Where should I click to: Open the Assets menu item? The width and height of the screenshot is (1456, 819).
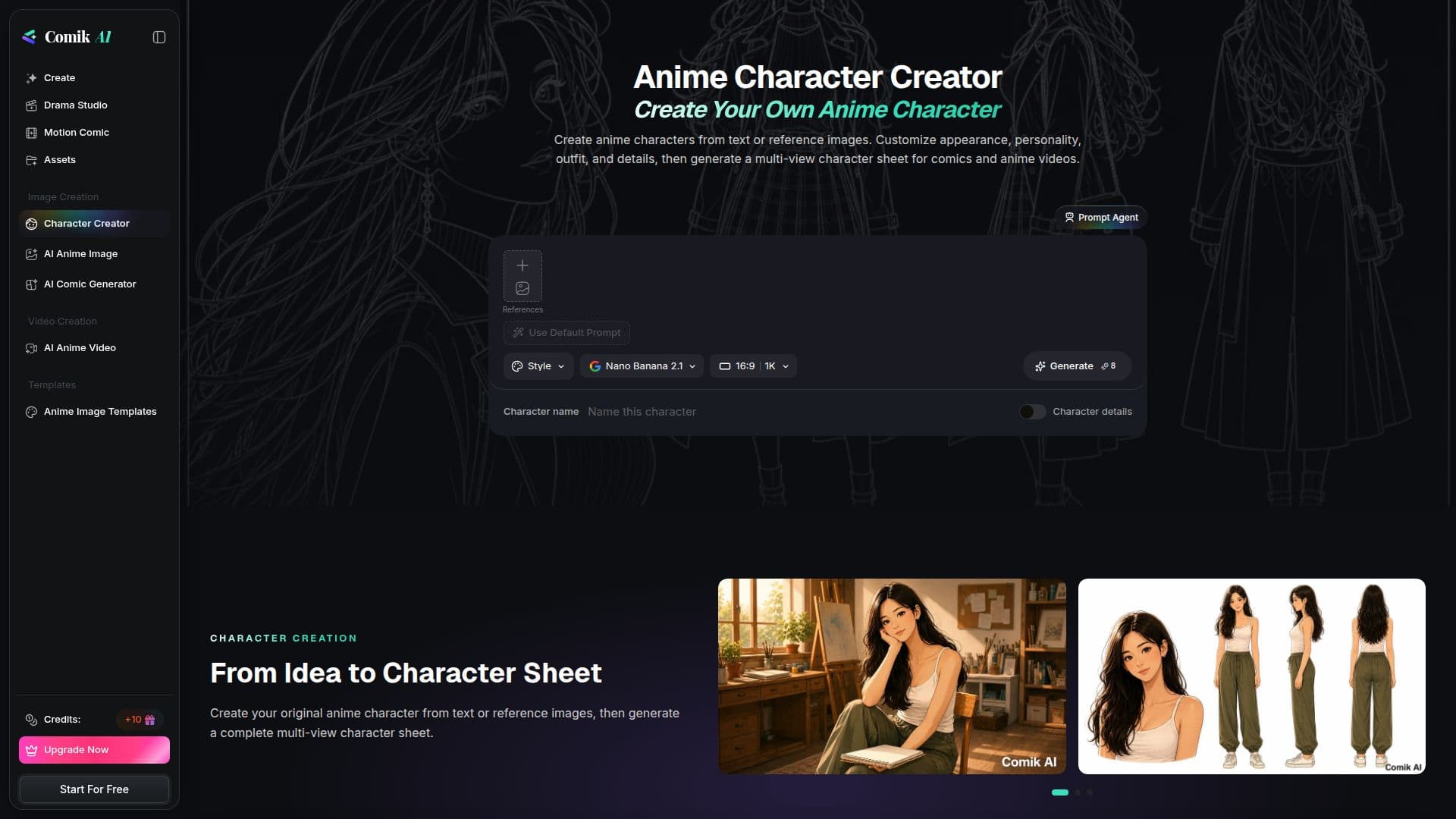pyautogui.click(x=95, y=160)
